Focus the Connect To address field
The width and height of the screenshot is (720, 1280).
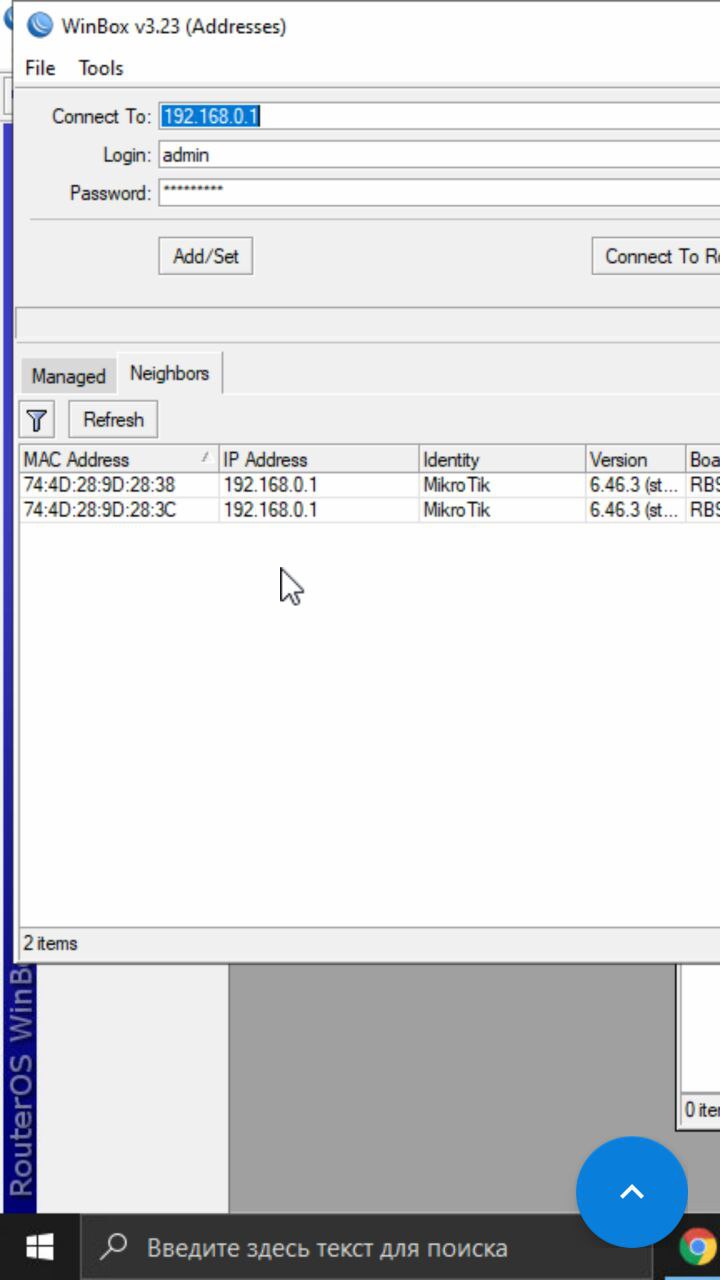pos(440,116)
